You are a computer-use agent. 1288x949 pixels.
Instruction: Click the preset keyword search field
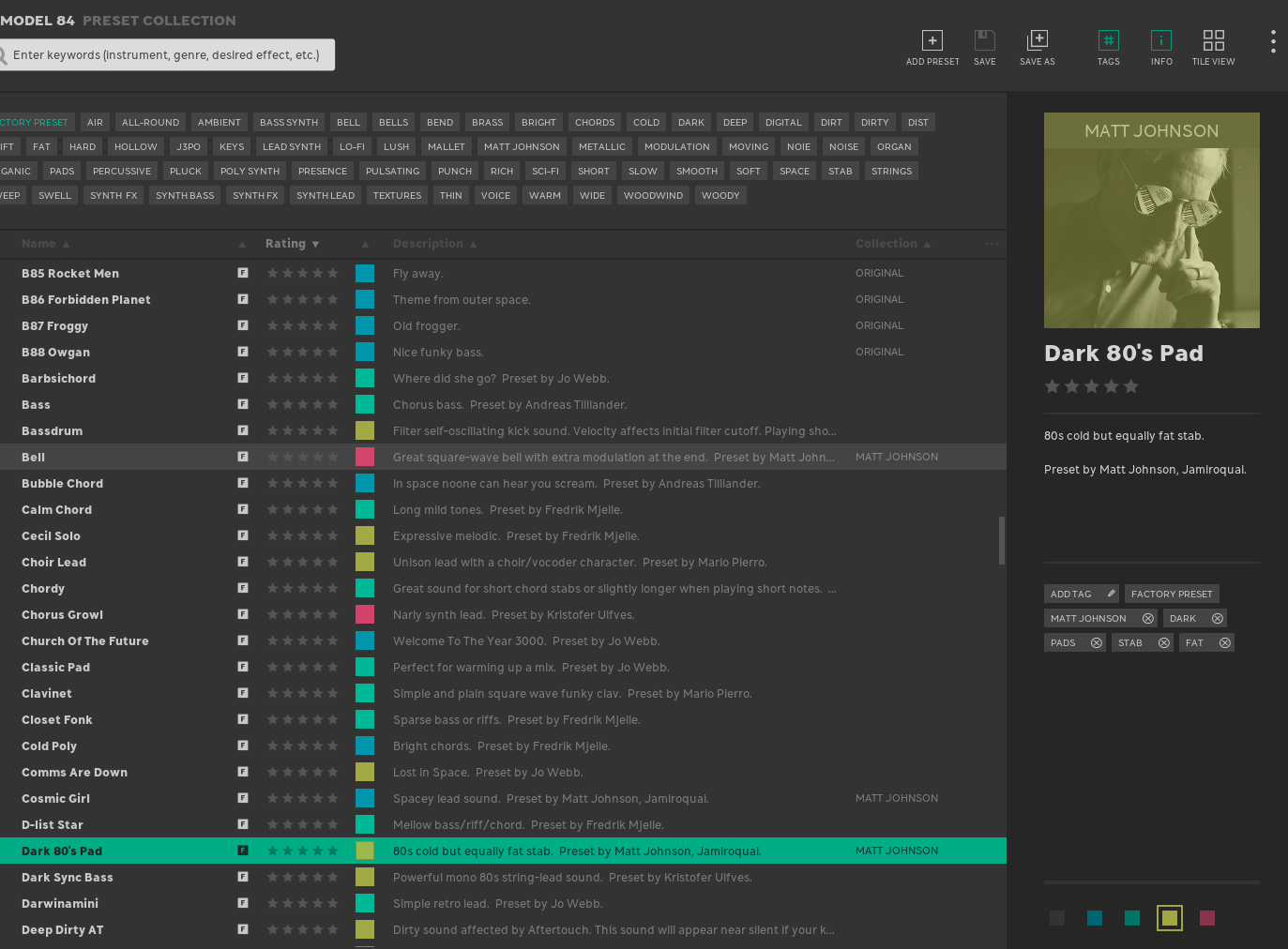(167, 55)
